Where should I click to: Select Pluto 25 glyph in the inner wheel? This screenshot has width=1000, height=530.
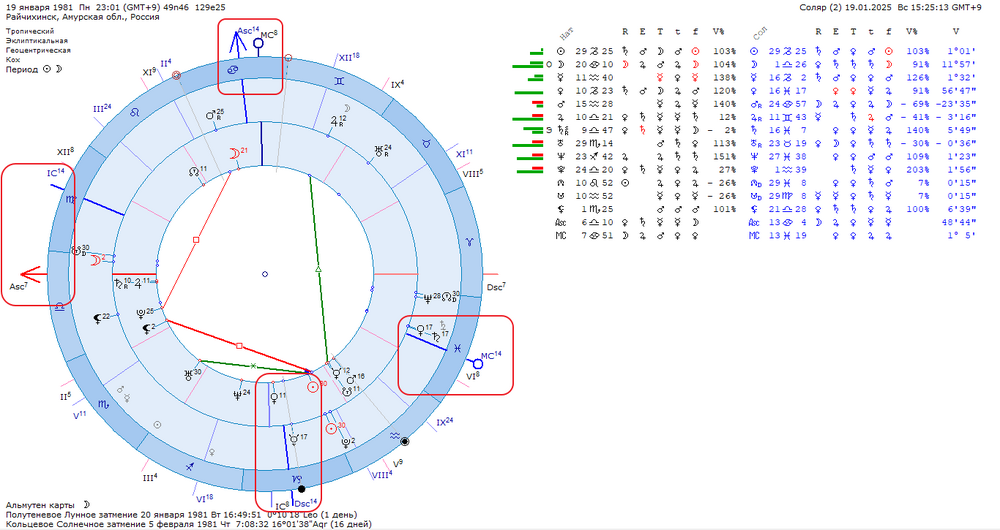(x=143, y=313)
